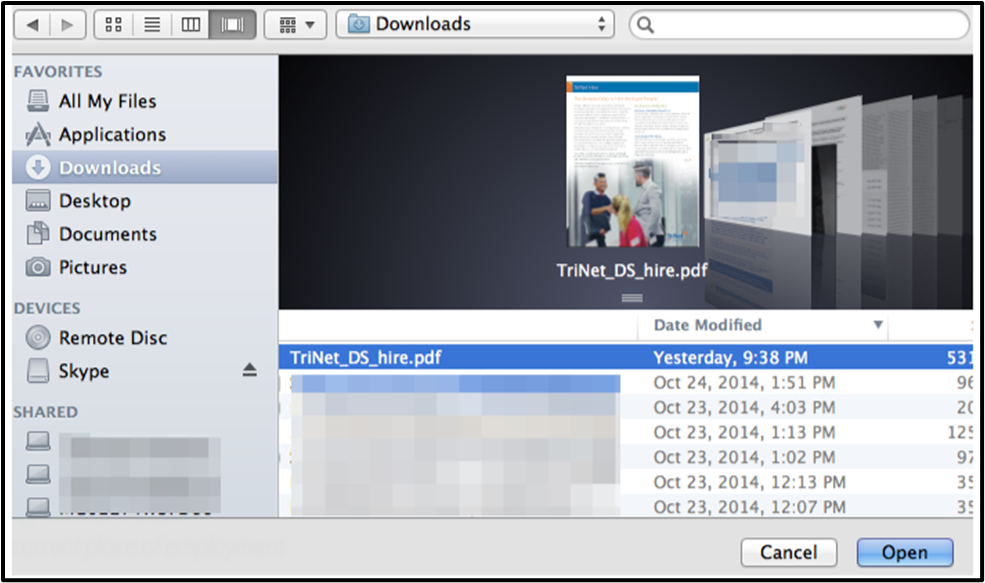The height and width of the screenshot is (583, 985).
Task: Select TriNet_DS_hire.pdf row in file list
Action: click(366, 357)
